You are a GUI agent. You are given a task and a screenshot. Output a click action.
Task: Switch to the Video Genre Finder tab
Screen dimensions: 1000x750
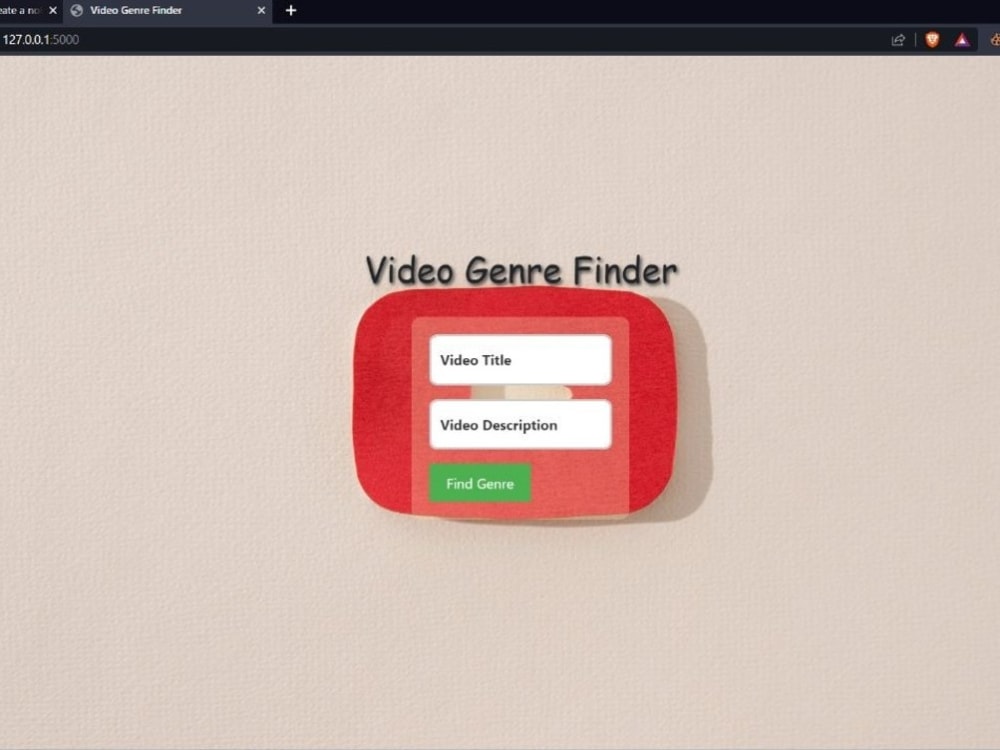(168, 11)
